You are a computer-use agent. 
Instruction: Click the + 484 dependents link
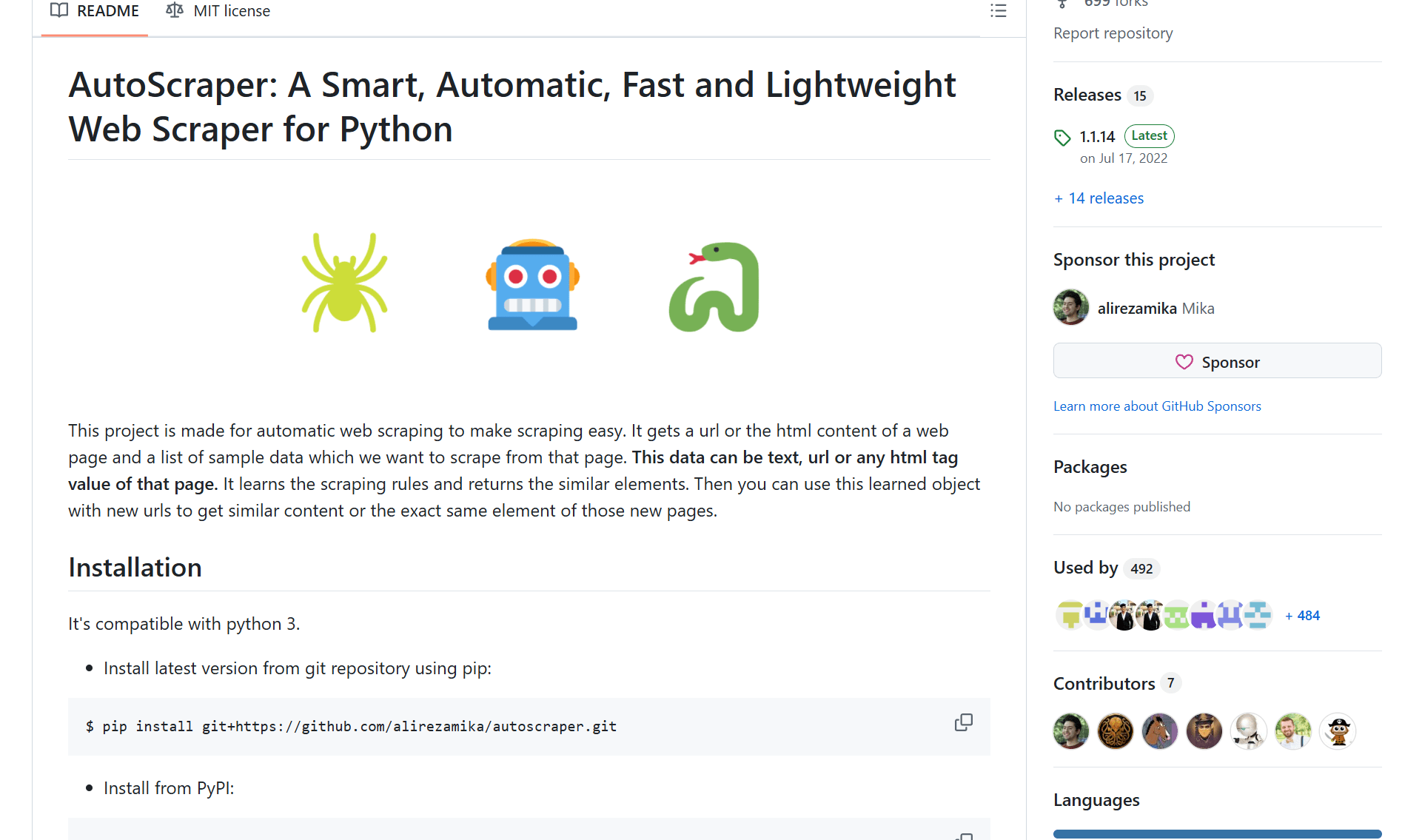tap(1302, 616)
